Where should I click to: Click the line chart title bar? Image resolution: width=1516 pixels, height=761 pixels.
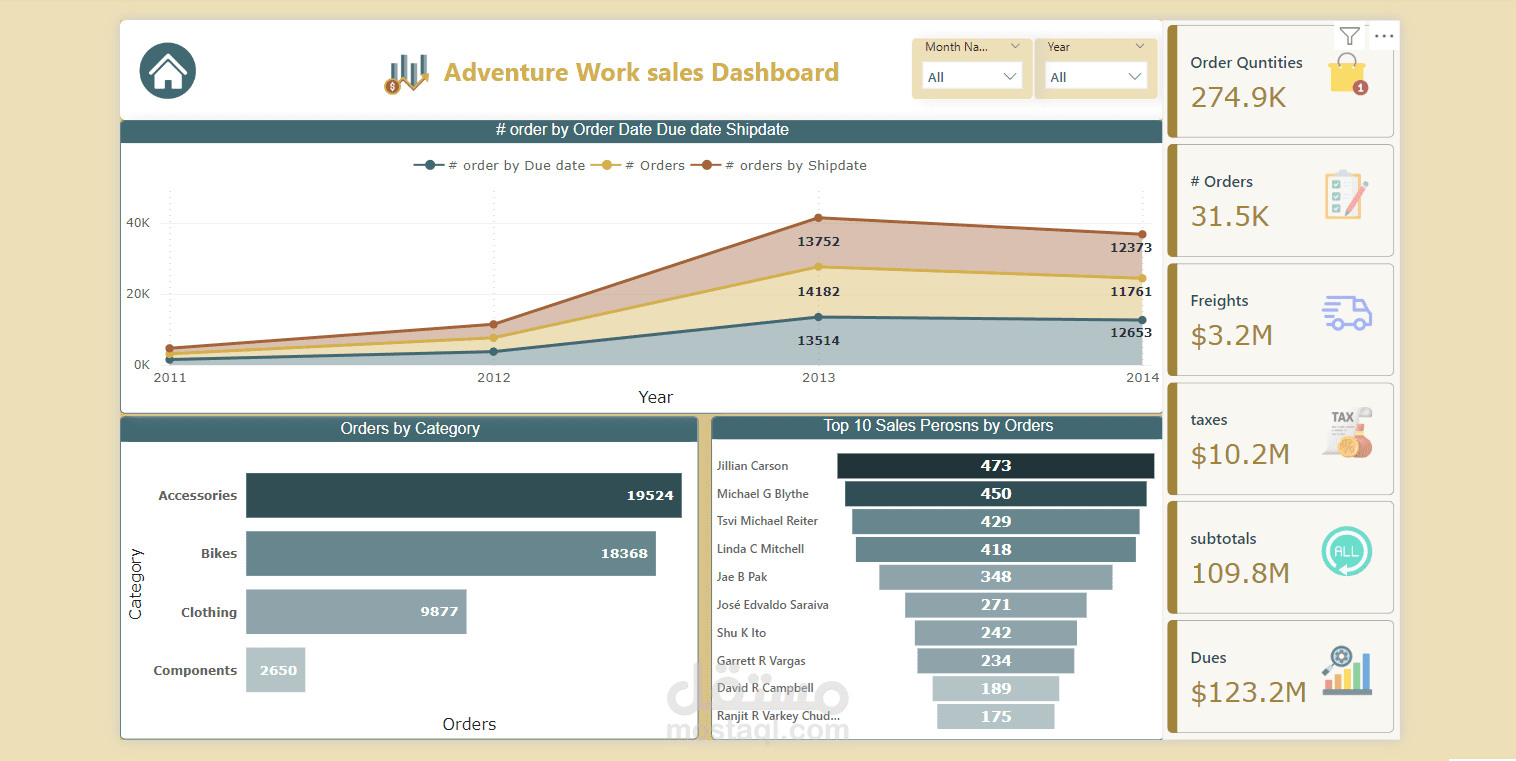[x=641, y=131]
